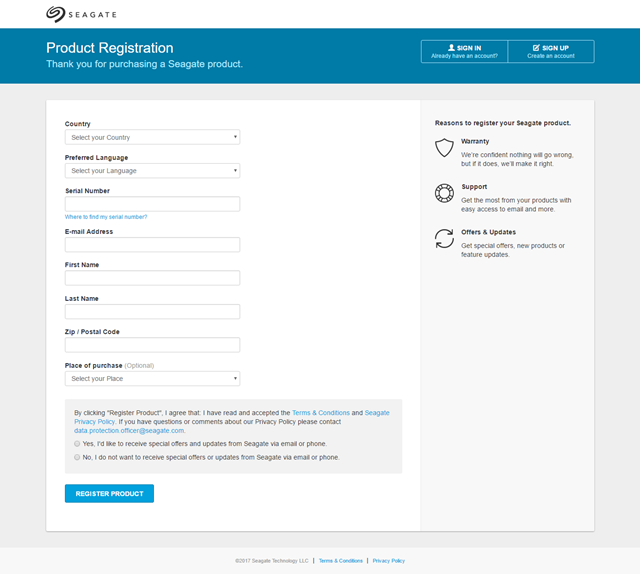Click the Warranty shield icon
640x574 pixels.
pos(444,147)
